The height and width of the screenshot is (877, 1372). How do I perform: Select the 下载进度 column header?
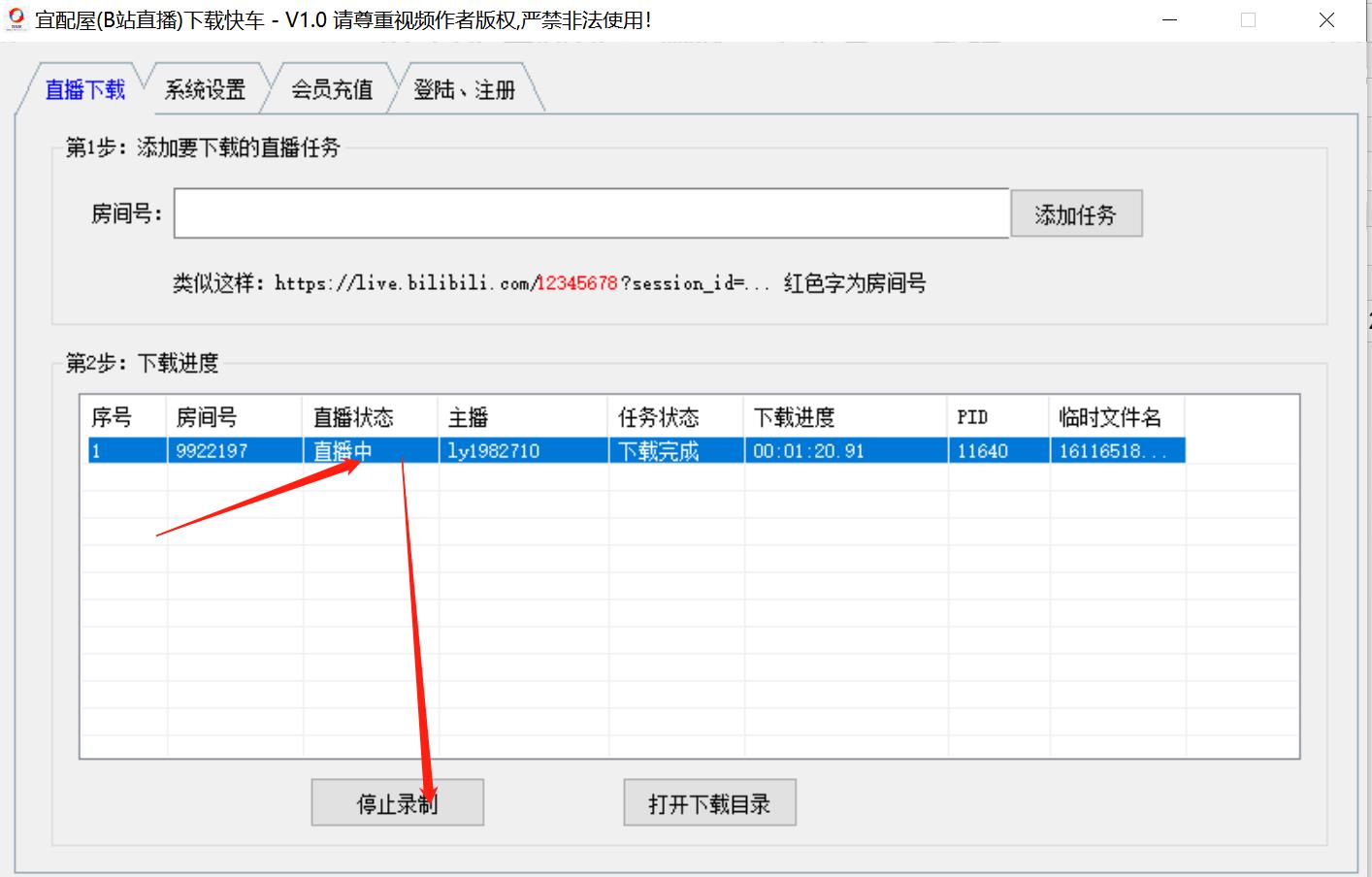(x=845, y=417)
